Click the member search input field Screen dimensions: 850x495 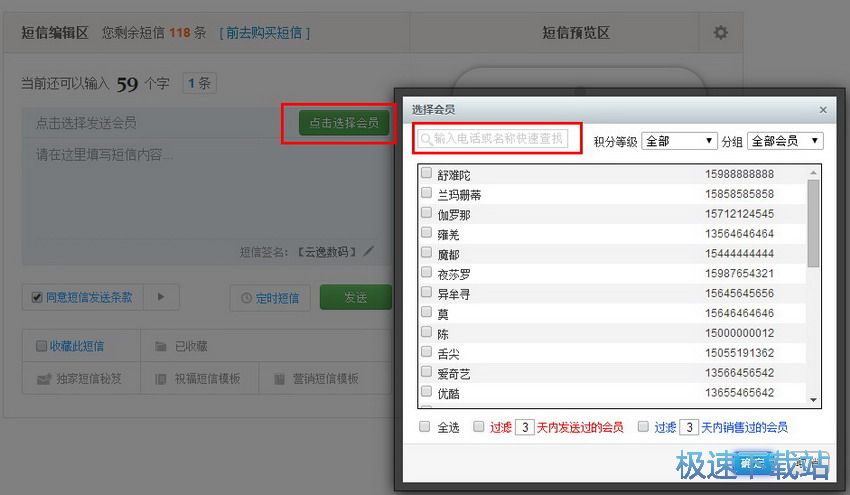(492, 139)
